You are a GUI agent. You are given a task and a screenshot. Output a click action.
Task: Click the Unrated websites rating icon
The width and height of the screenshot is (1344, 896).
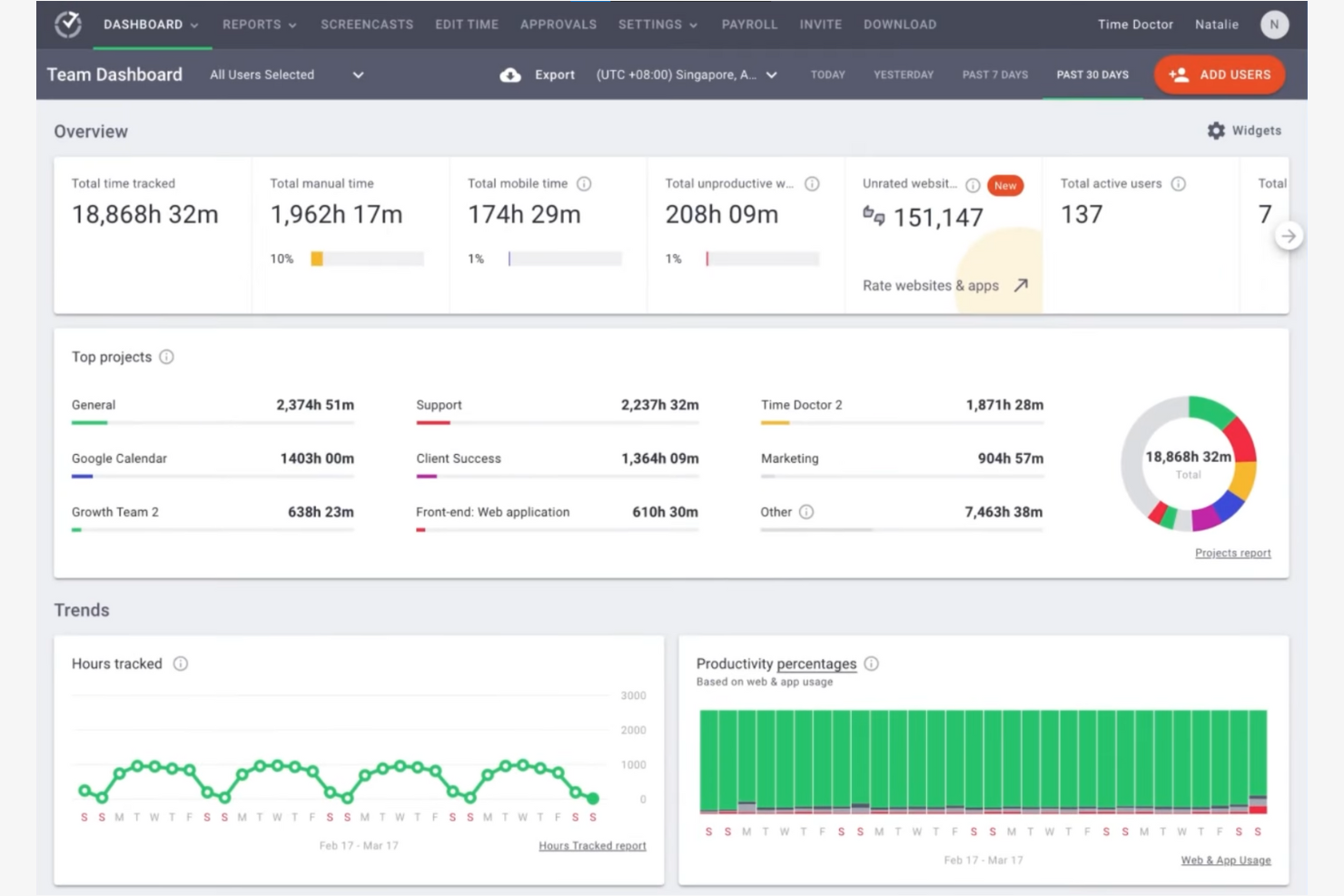pos(873,218)
